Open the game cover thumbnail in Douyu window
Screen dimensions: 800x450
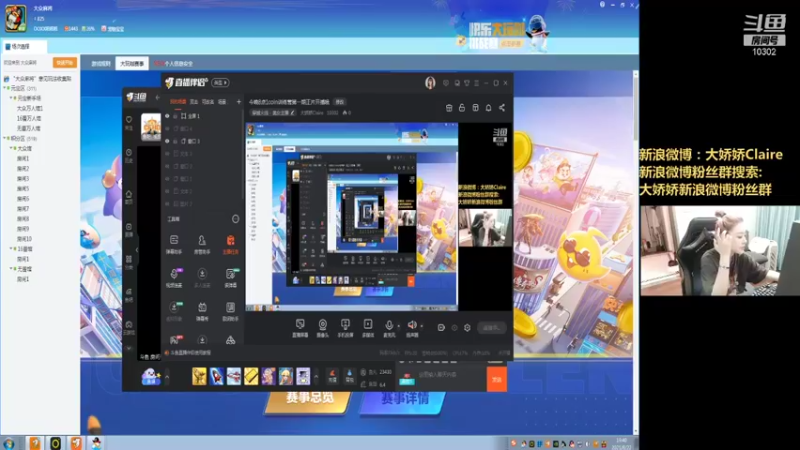[151, 127]
